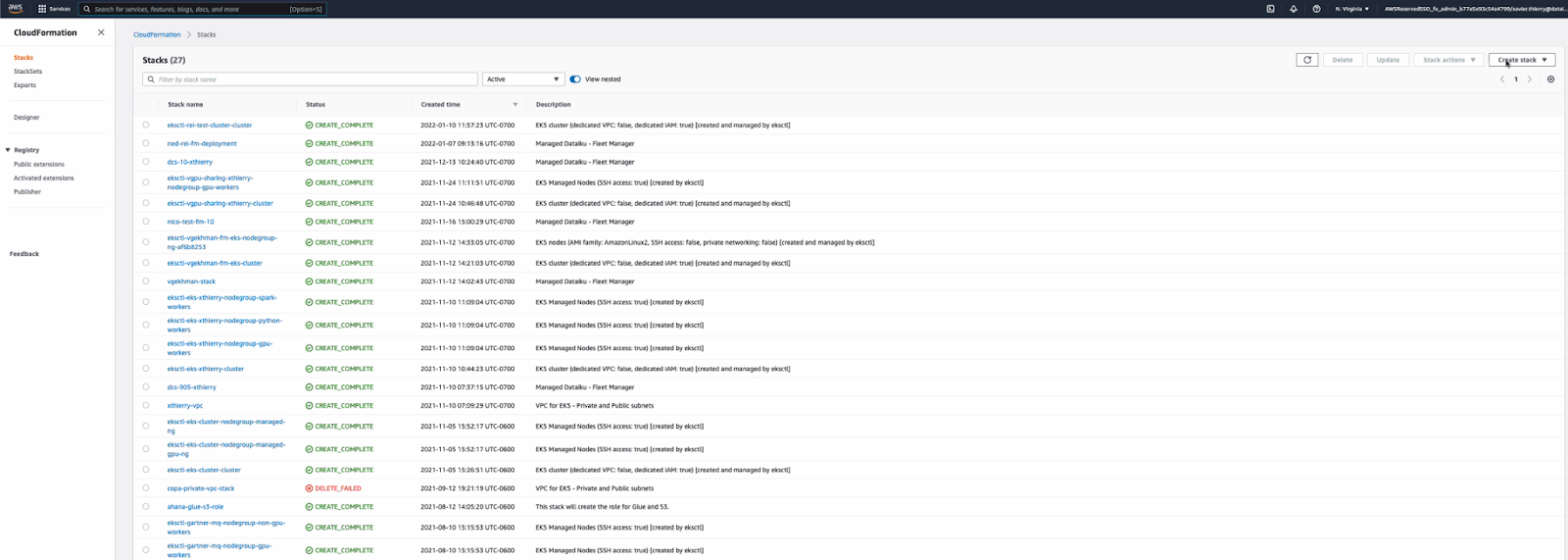Open the eksctl-vgekhman-fm-eks-cluster stack link
1568x560 pixels.
(215, 263)
